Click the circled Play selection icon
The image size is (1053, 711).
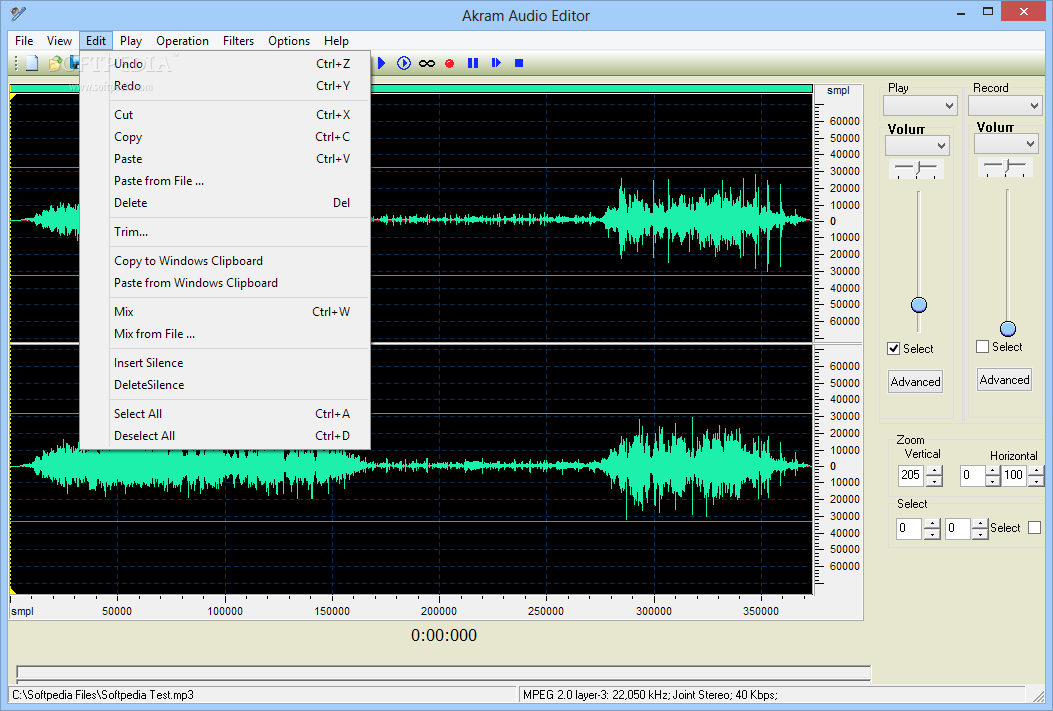[x=404, y=63]
